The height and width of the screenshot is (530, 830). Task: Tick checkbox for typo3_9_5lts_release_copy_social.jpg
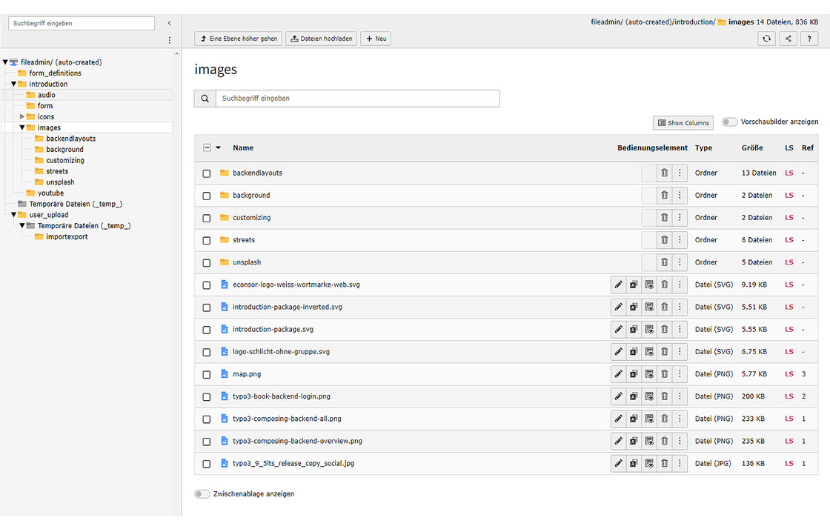(206, 464)
